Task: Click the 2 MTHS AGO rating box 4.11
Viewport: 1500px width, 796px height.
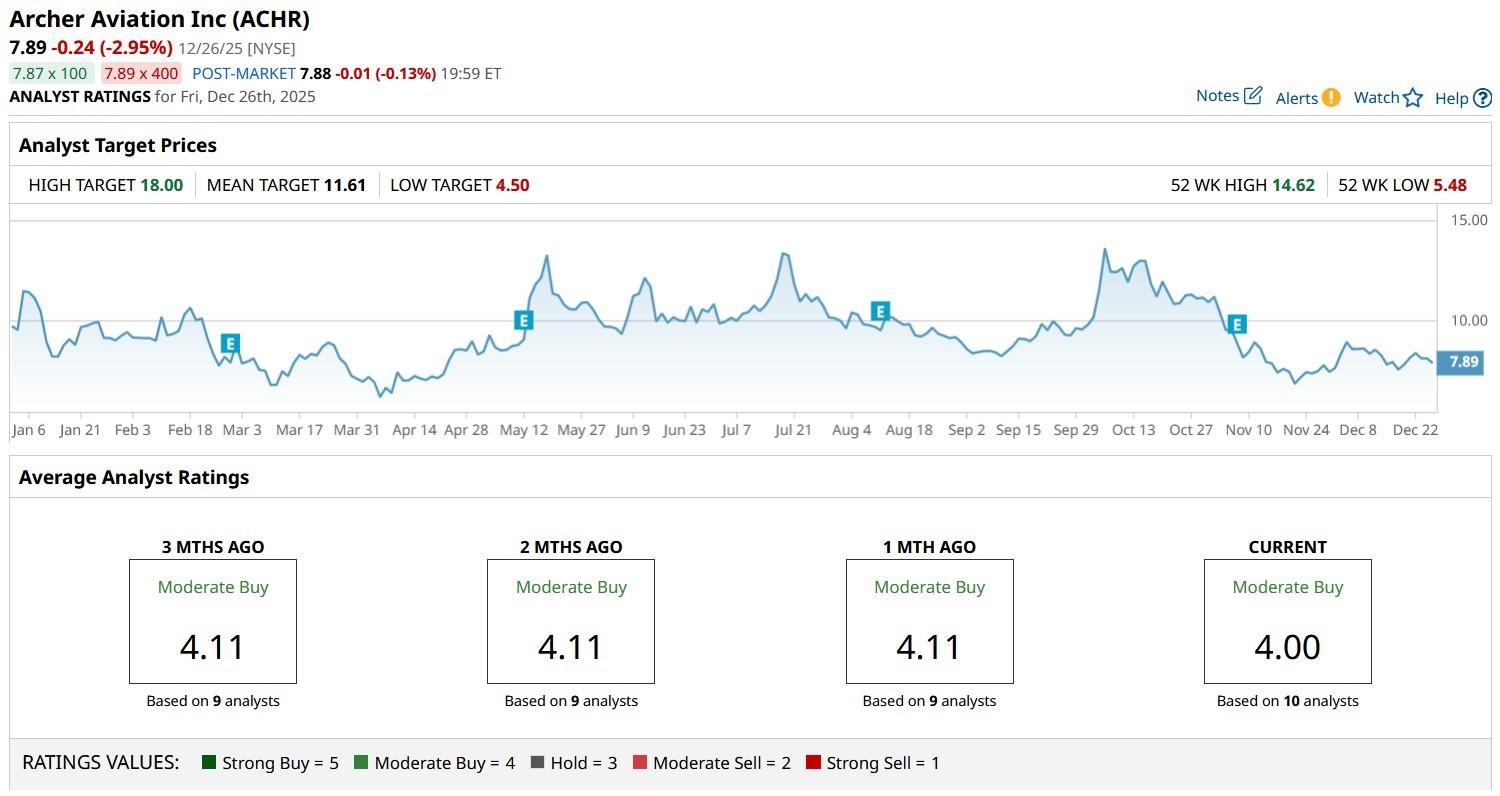Action: (x=571, y=621)
